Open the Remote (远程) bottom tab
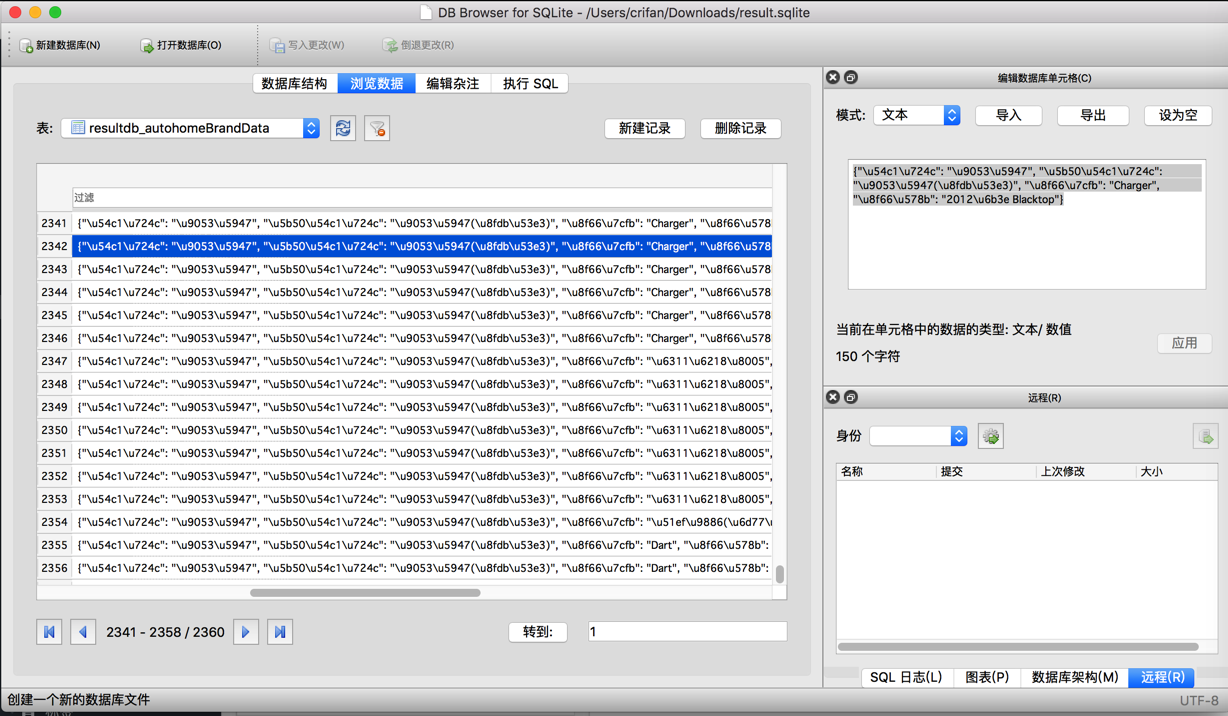 pos(1163,677)
